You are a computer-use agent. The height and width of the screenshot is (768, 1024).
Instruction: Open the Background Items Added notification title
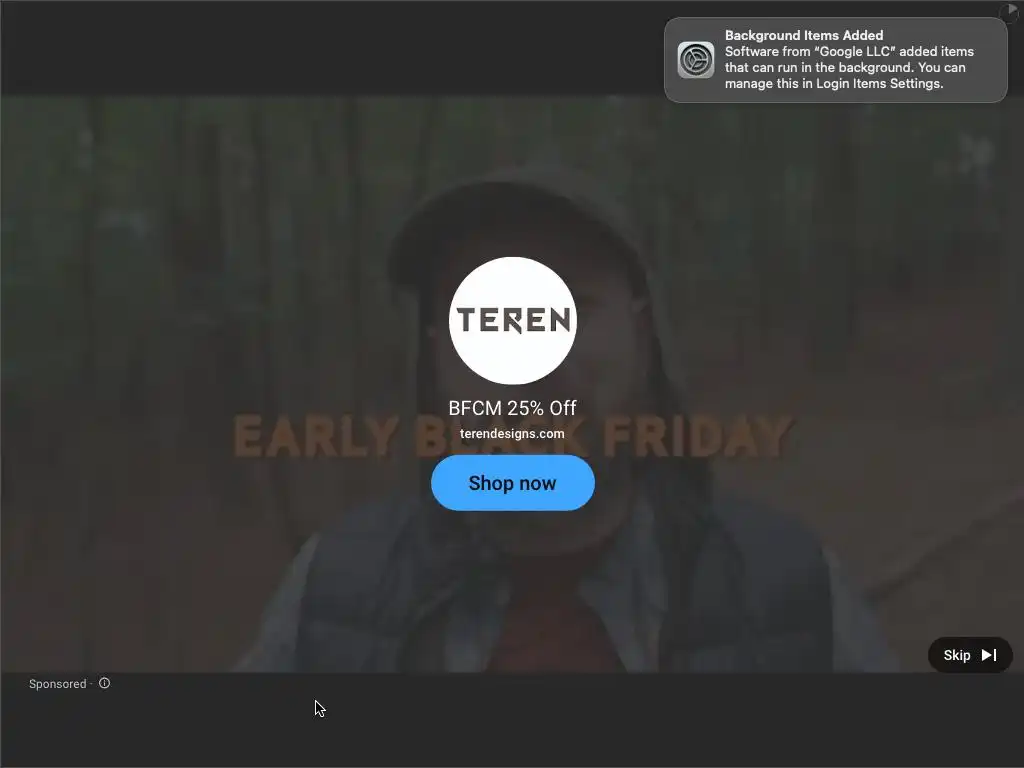pyautogui.click(x=804, y=35)
